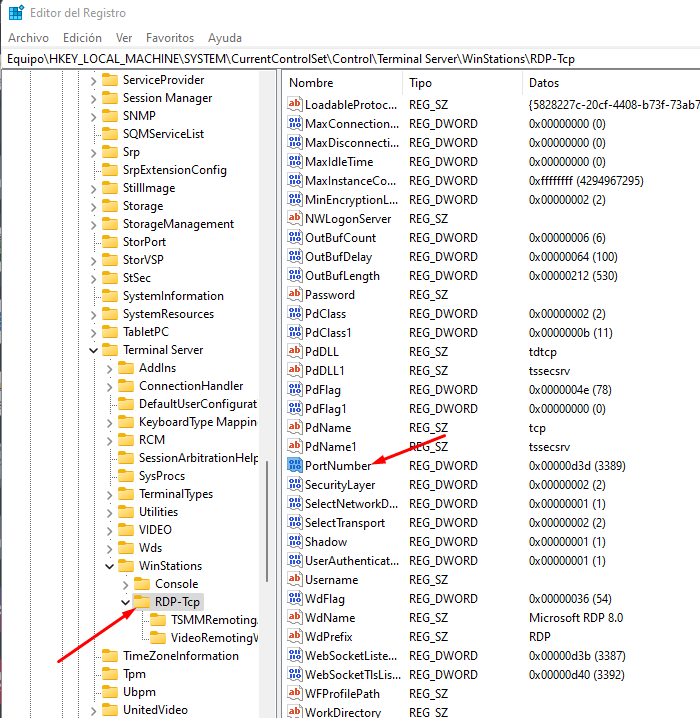Viewport: 700px width, 718px height.
Task: Open the Favoritos menu
Action: [170, 38]
